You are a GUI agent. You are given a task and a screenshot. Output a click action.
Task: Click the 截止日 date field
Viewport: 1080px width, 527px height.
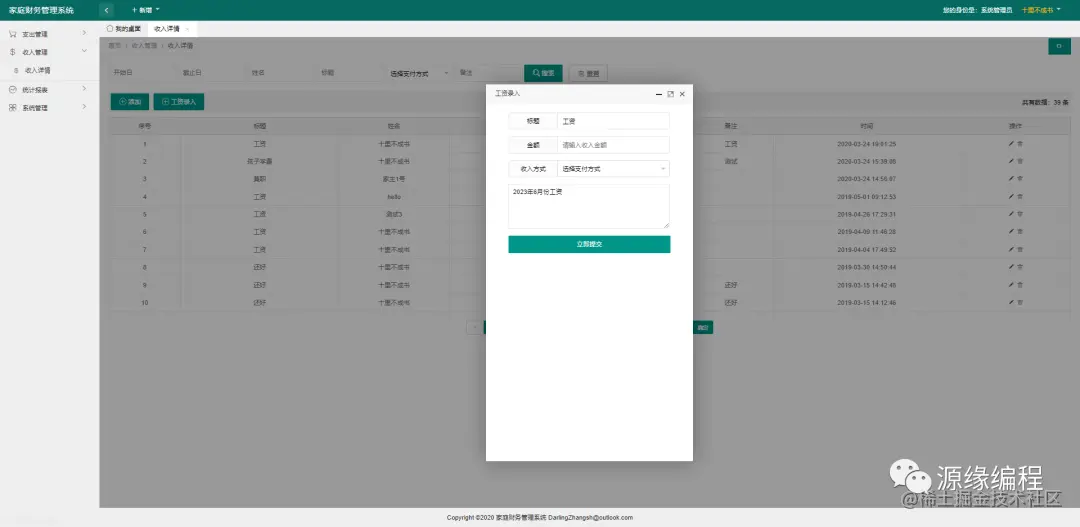coord(211,73)
